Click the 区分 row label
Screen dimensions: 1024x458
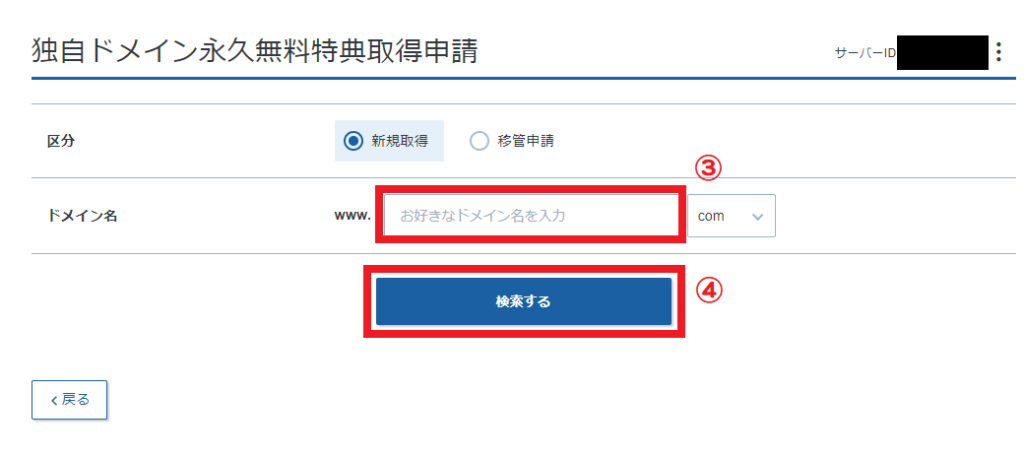tap(61, 141)
